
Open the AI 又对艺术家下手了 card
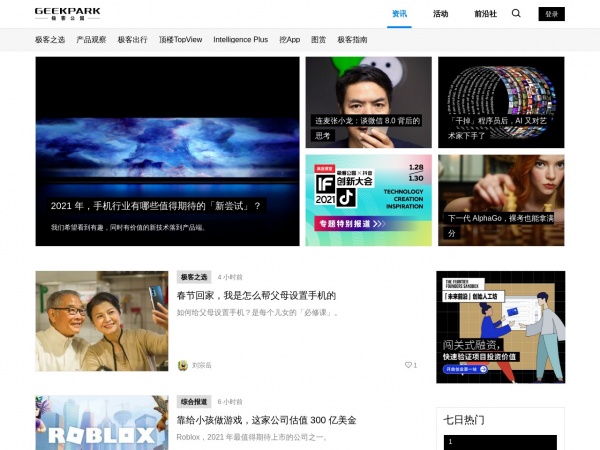[x=501, y=102]
